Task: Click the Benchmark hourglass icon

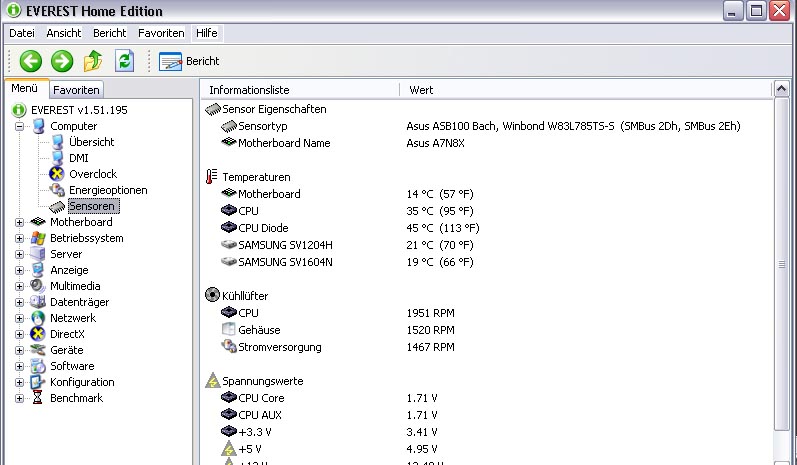Action: [x=37, y=398]
